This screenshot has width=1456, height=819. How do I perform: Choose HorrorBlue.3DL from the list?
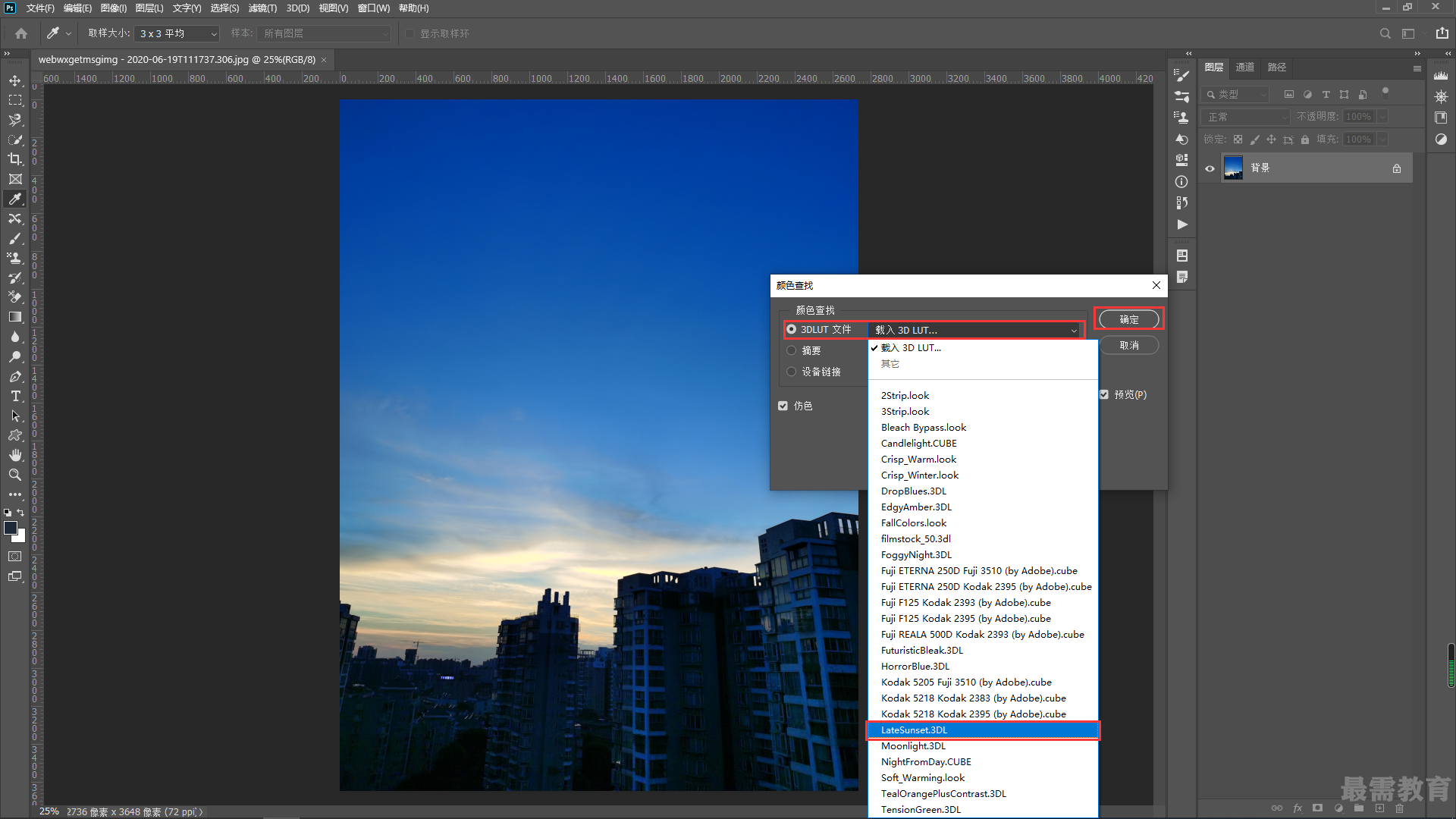[983, 667]
